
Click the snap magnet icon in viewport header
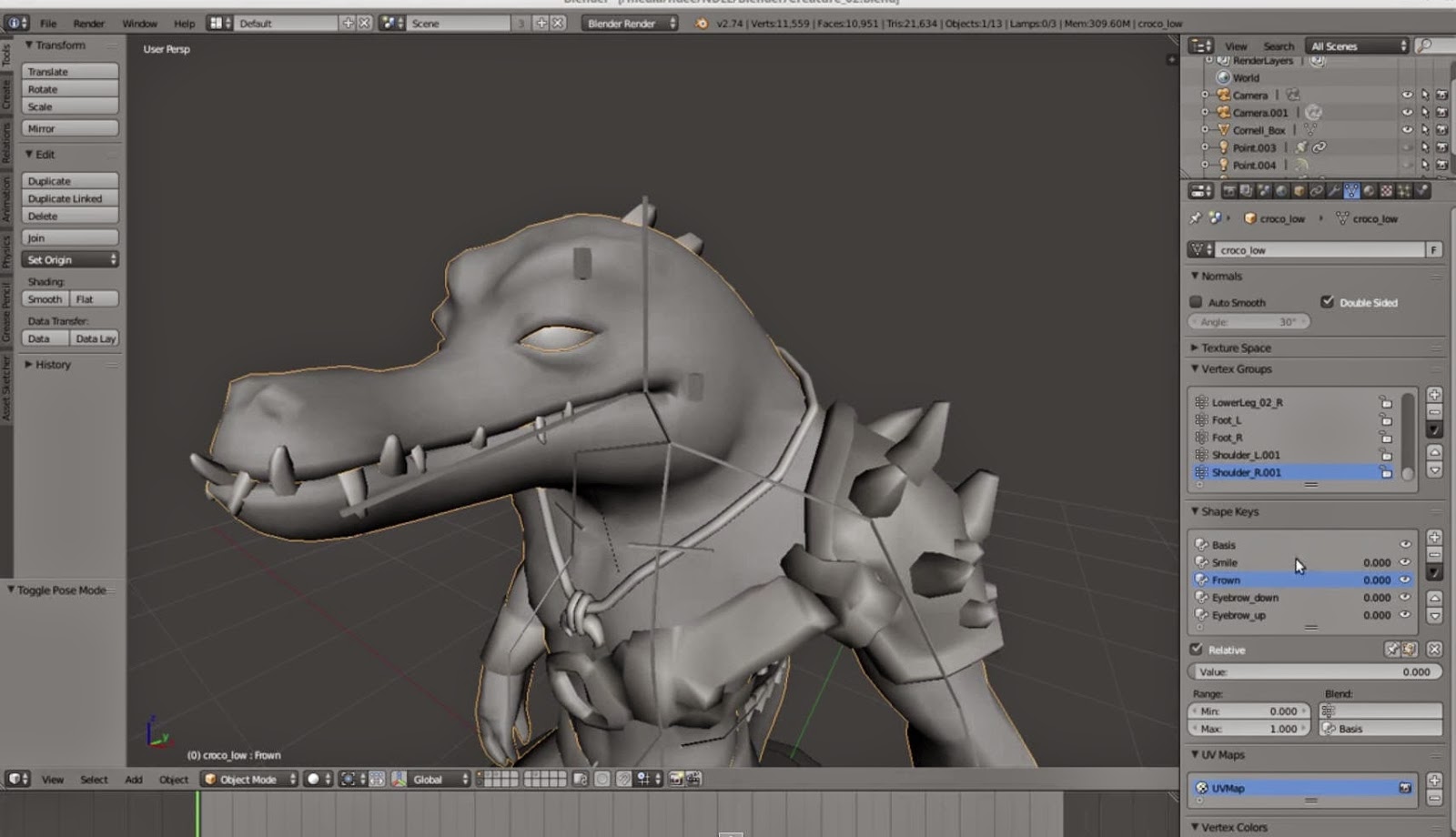(622, 779)
